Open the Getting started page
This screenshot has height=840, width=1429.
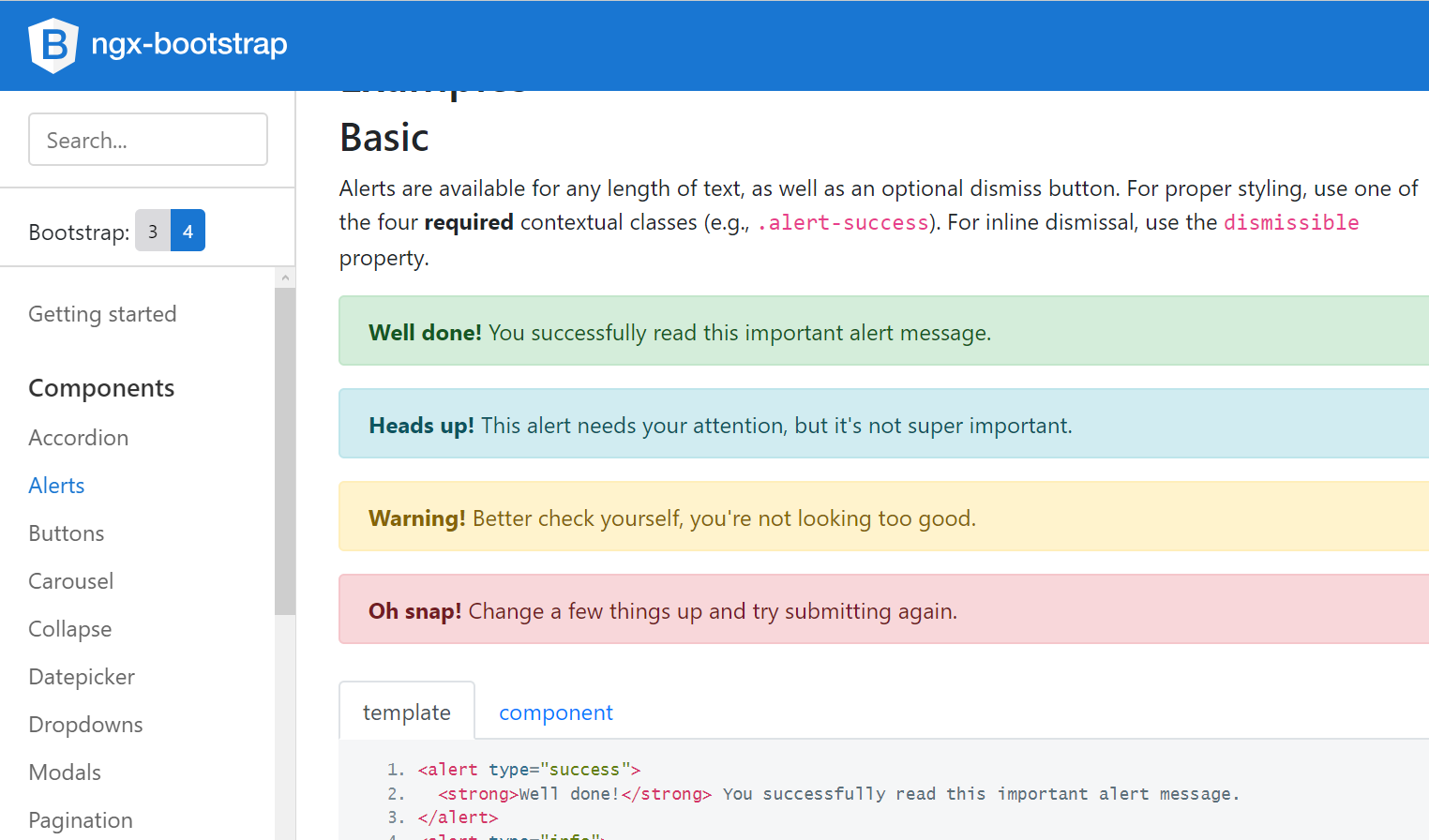point(102,314)
